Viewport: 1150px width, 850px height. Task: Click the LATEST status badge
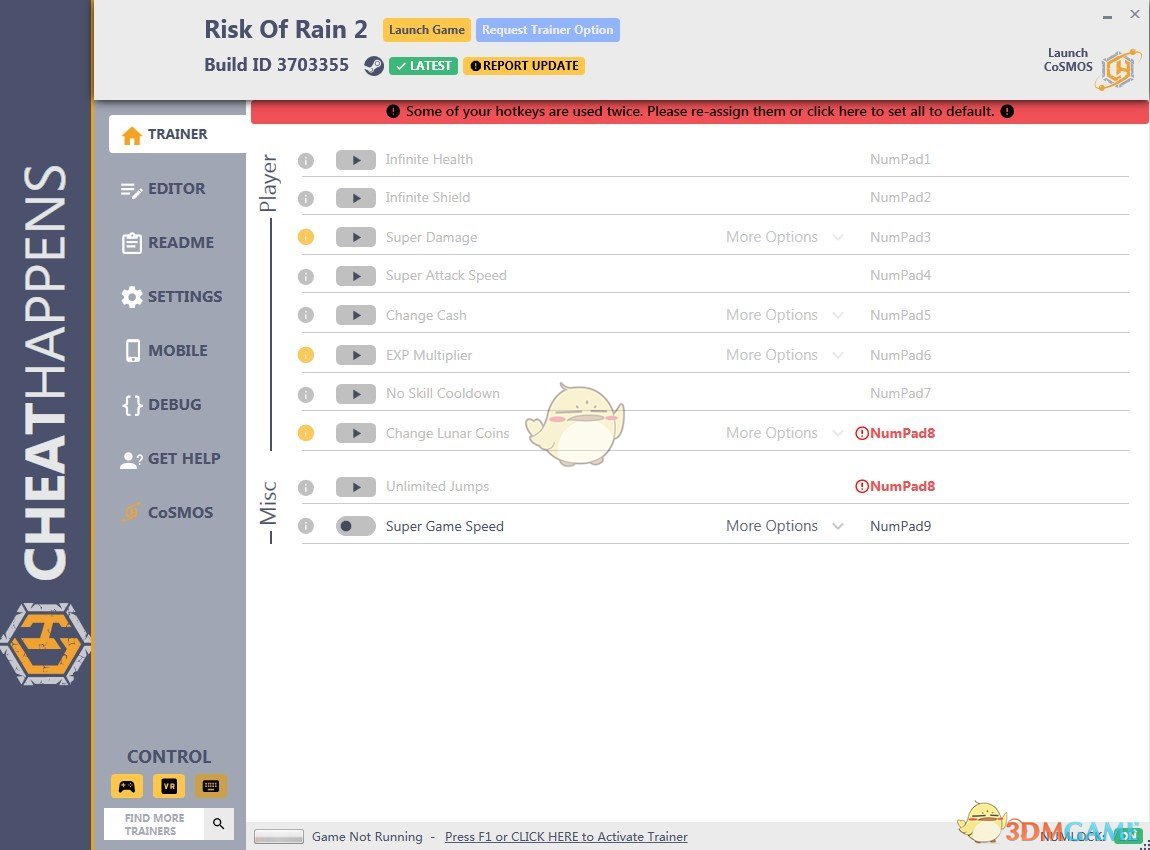tap(423, 66)
